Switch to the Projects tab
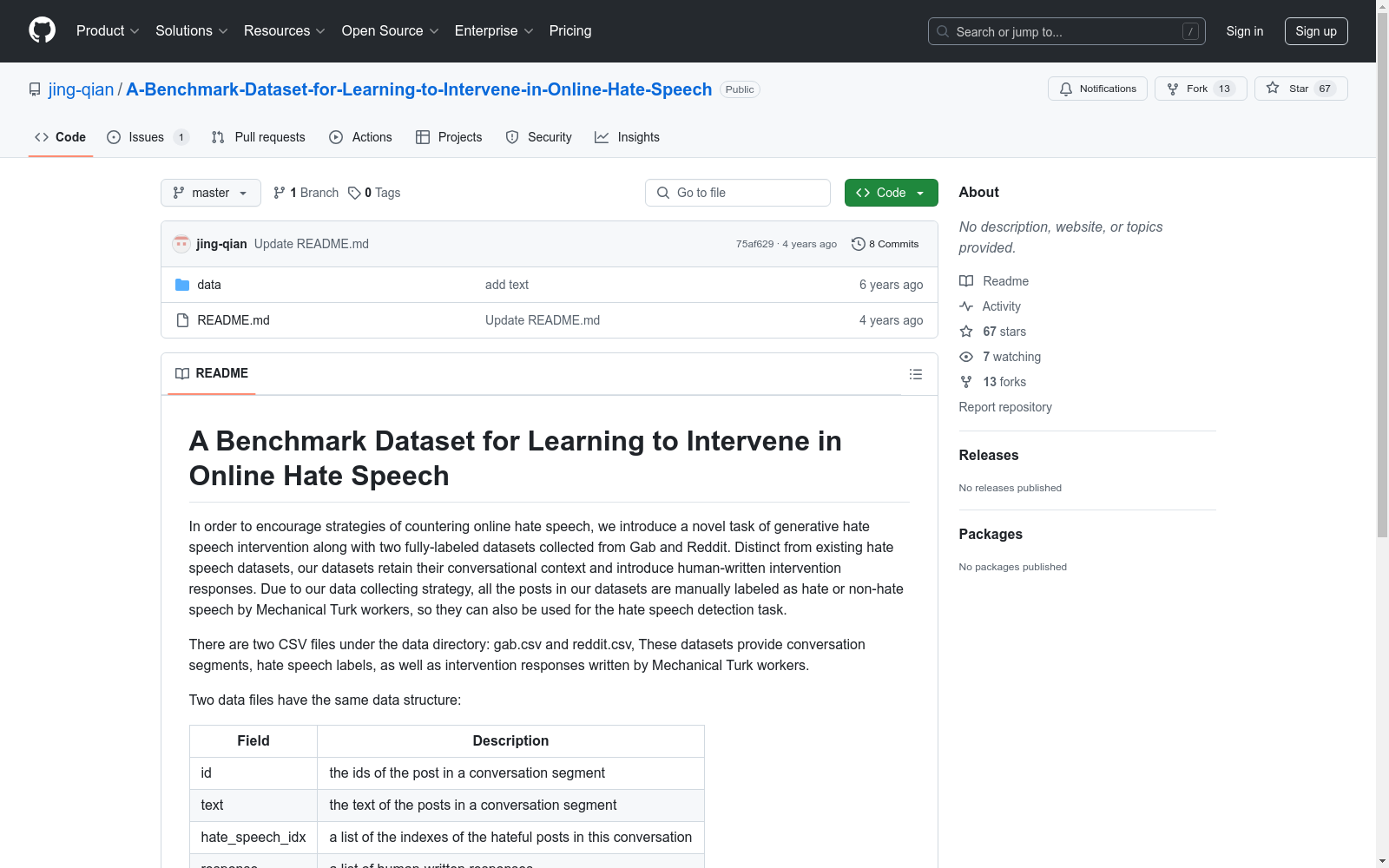Screen dimensions: 1389x868 449,137
